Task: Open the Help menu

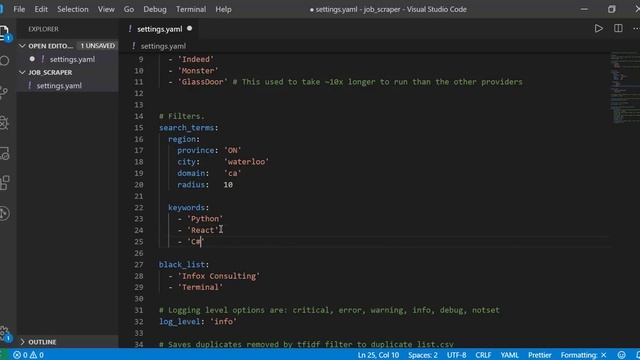Action: point(223,9)
